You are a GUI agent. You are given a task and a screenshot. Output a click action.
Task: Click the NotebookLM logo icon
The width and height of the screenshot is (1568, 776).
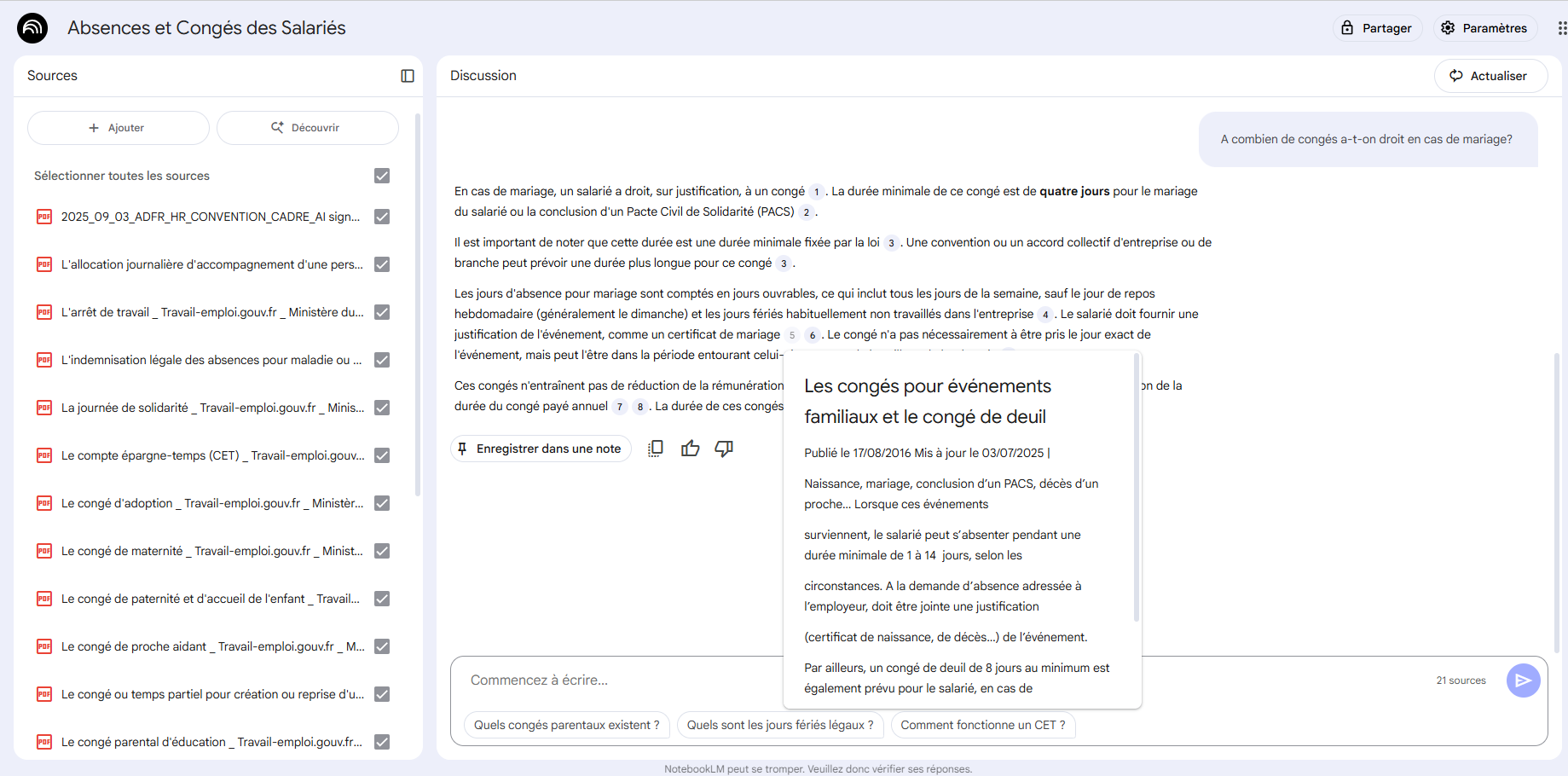point(32,28)
